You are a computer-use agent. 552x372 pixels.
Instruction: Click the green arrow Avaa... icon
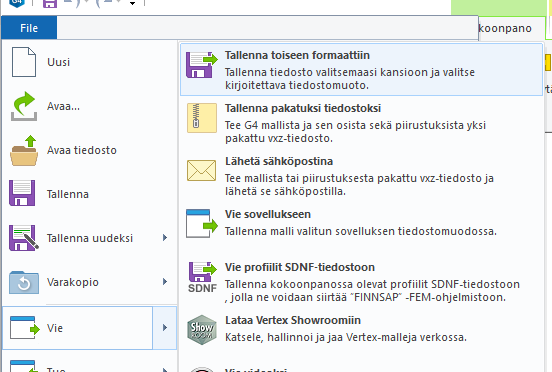[24, 106]
